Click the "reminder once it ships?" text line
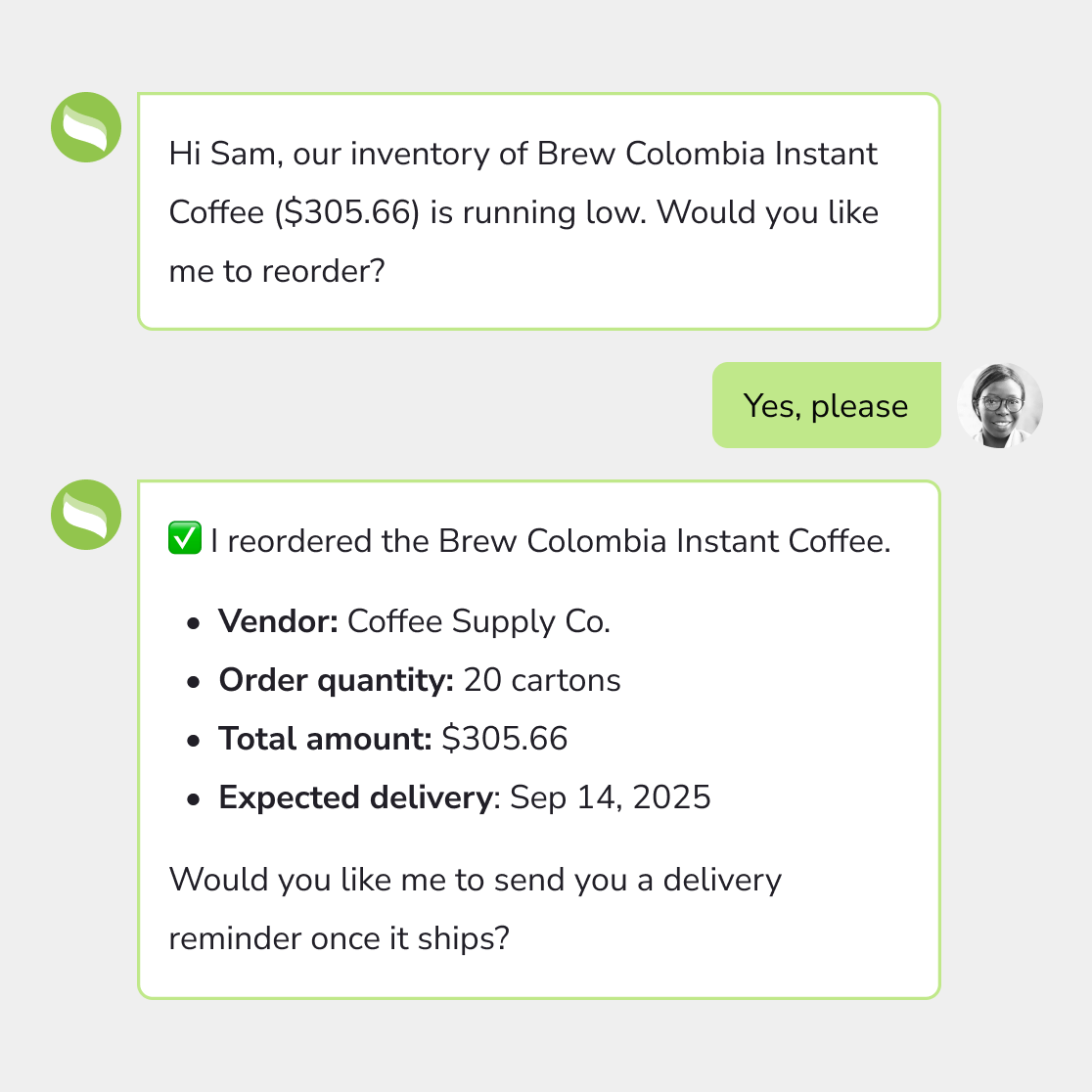Screen dimensions: 1092x1092 339,938
